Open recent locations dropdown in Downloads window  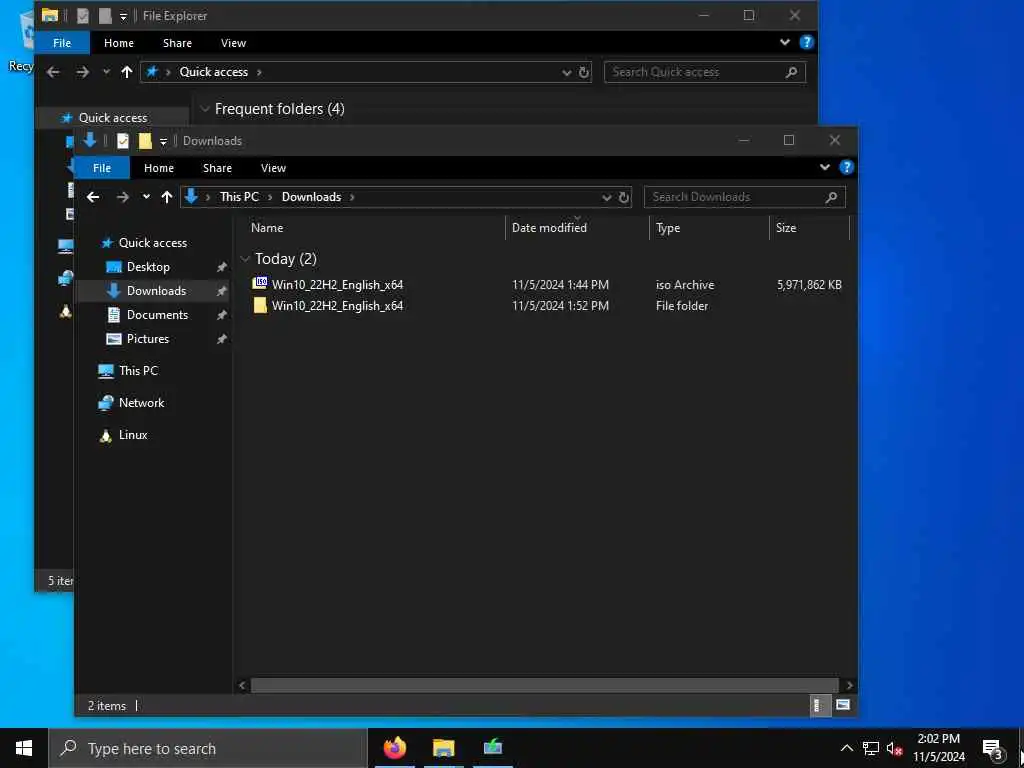pos(146,197)
